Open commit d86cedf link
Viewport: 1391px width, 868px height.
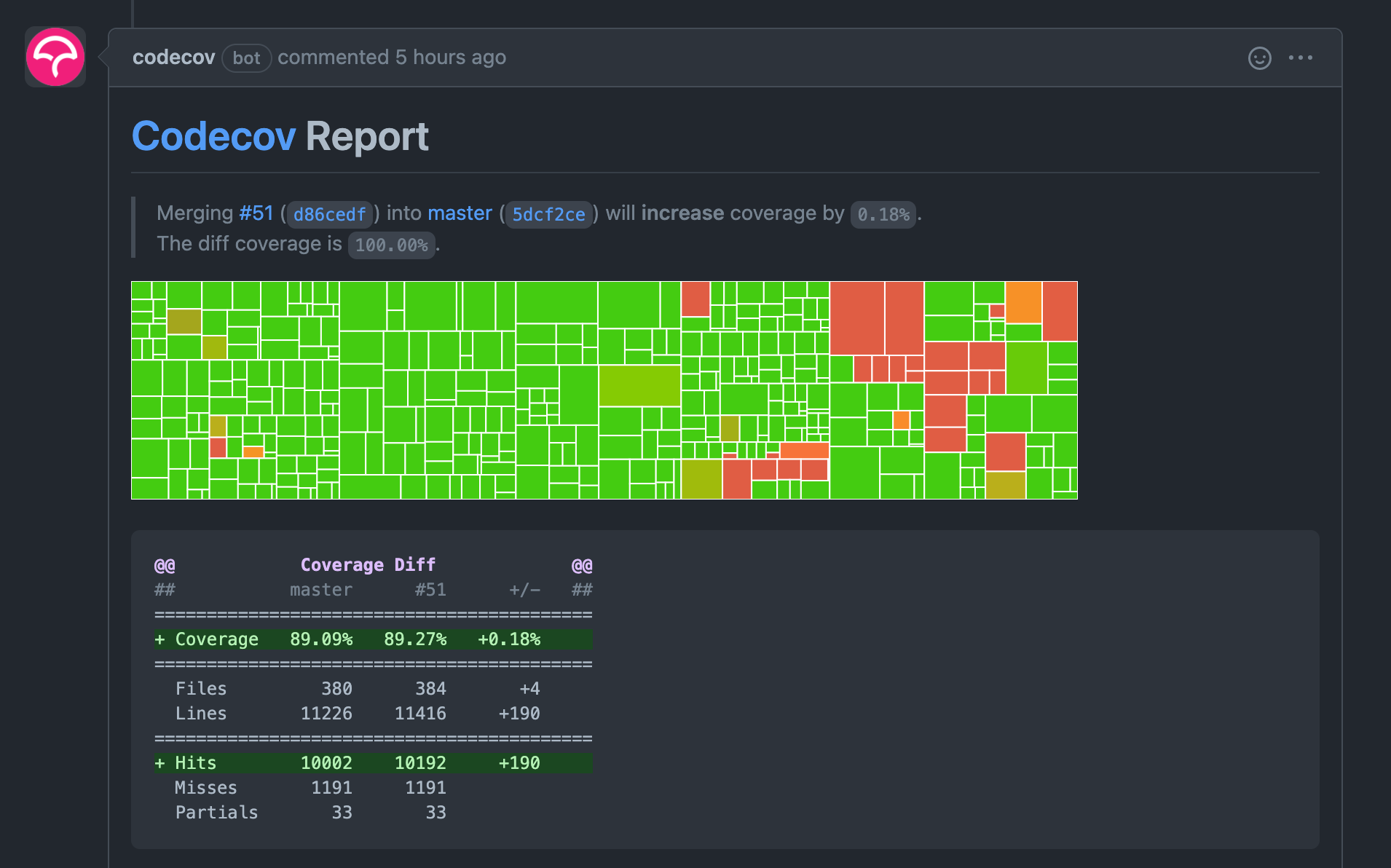[329, 214]
